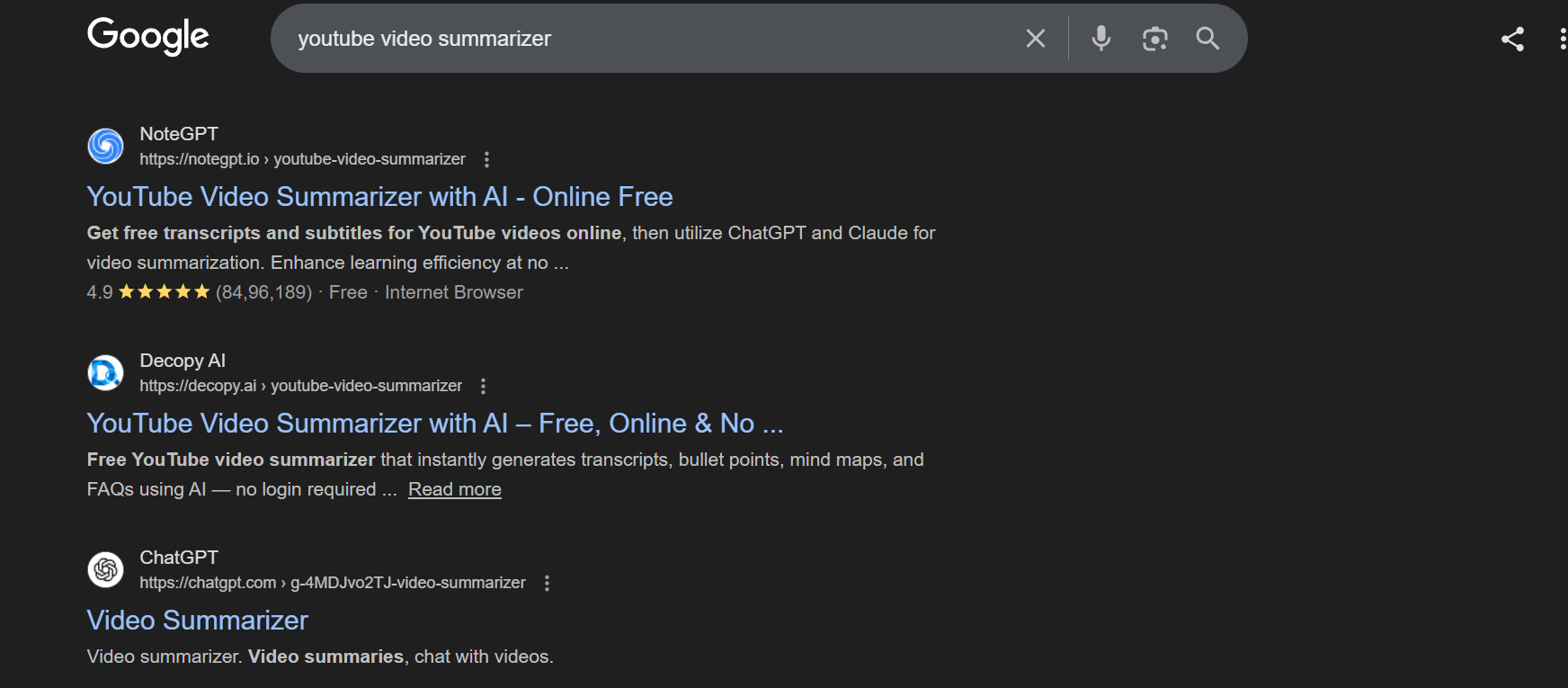Click the chatgpt.com URL breadcrumb
Image resolution: width=1568 pixels, height=688 pixels.
(x=333, y=583)
